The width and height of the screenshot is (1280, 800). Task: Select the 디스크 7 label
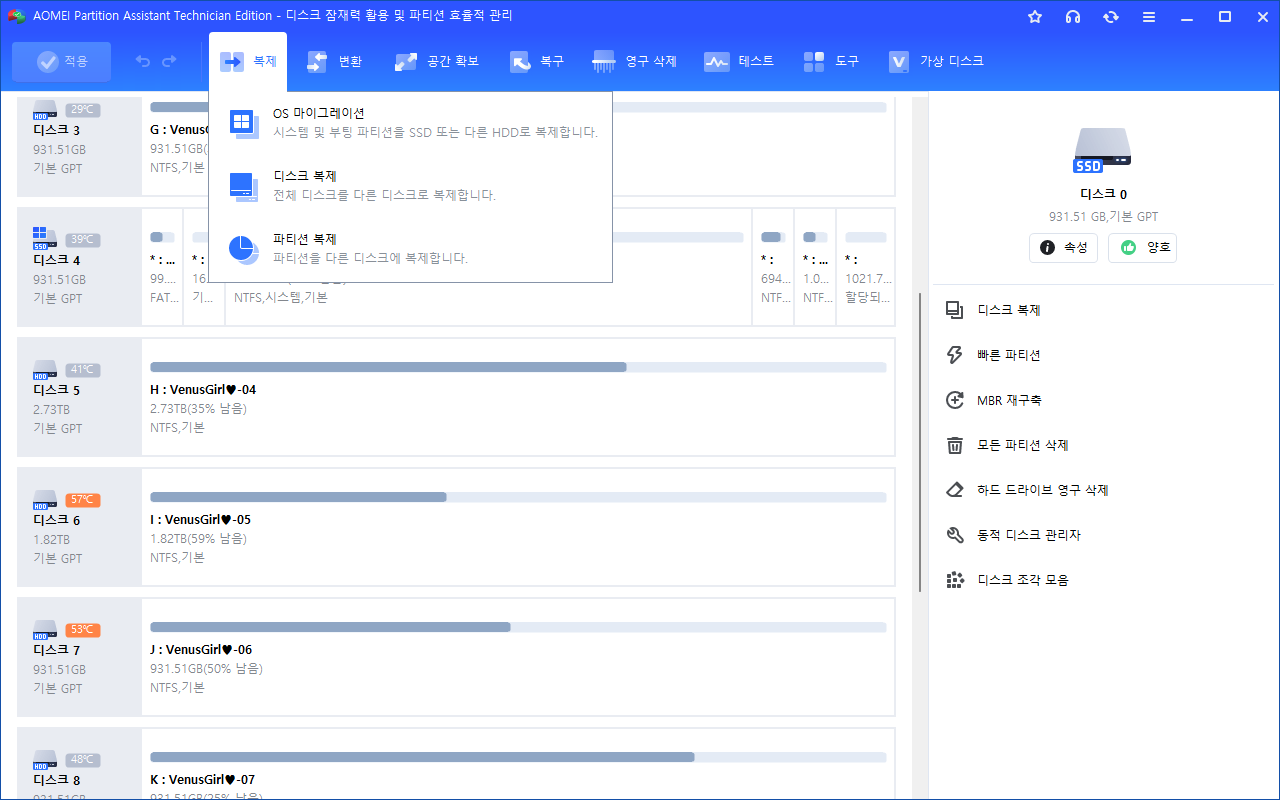(x=56, y=650)
